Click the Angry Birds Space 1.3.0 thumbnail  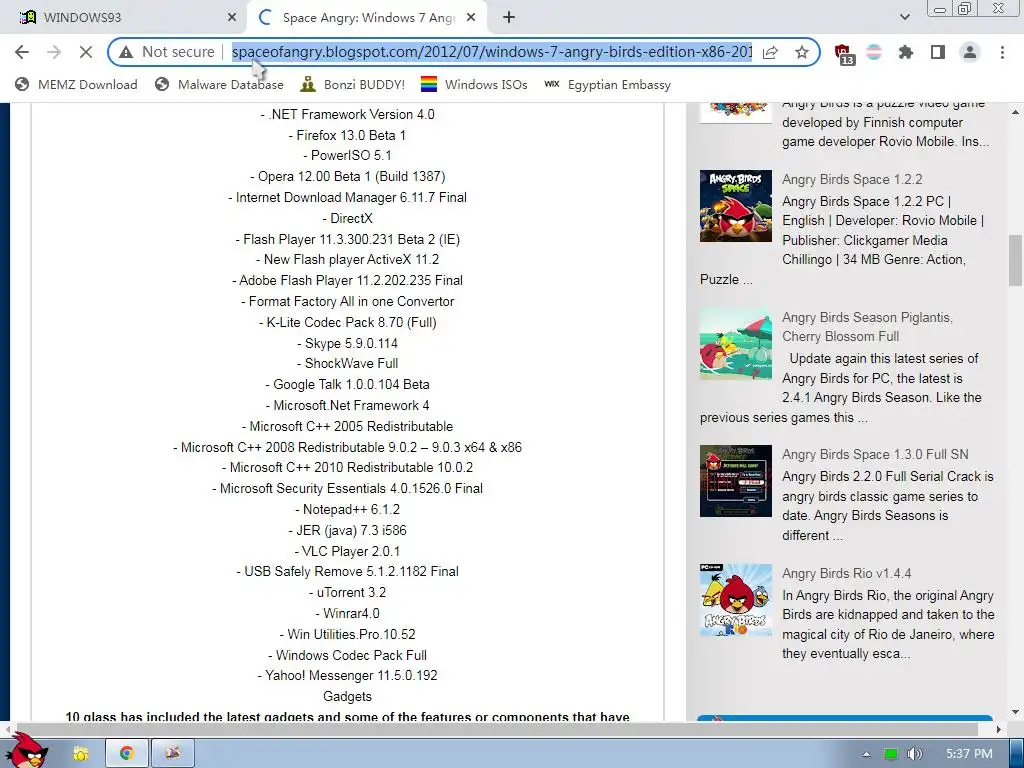[x=735, y=481]
